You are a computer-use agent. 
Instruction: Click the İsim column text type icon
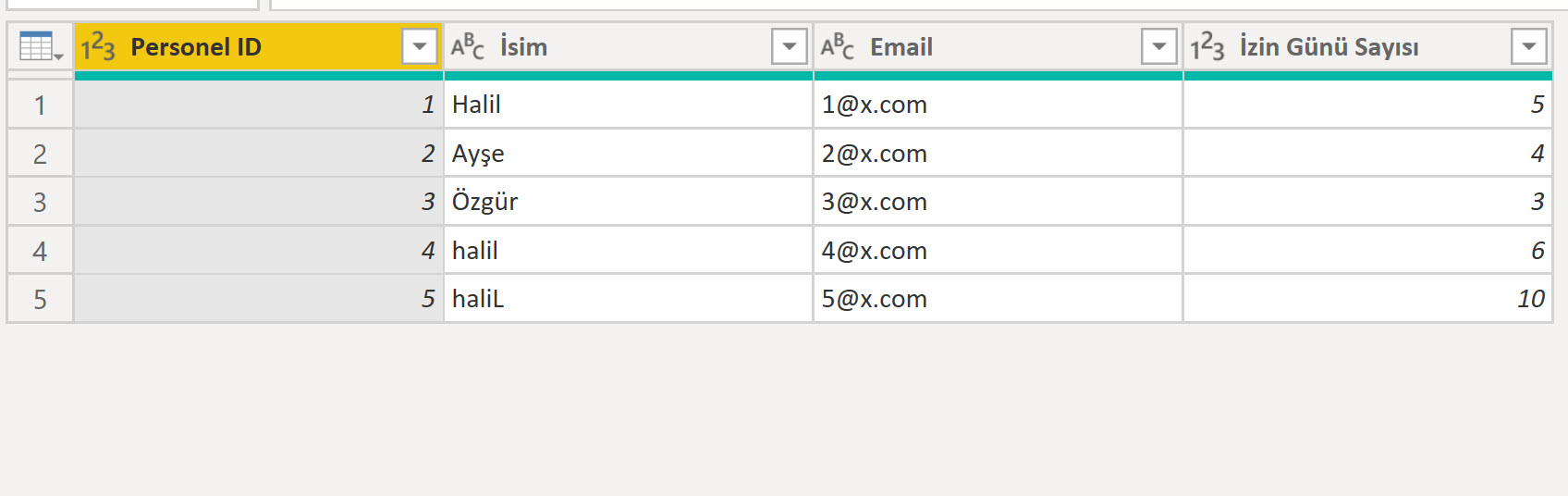468,46
